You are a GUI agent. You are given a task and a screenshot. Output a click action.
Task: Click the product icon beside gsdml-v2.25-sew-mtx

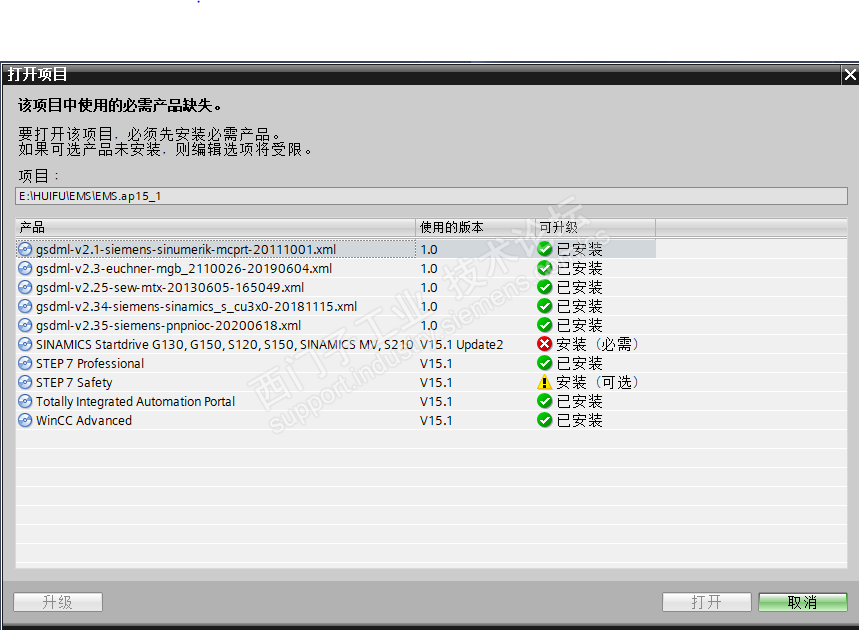(25, 288)
